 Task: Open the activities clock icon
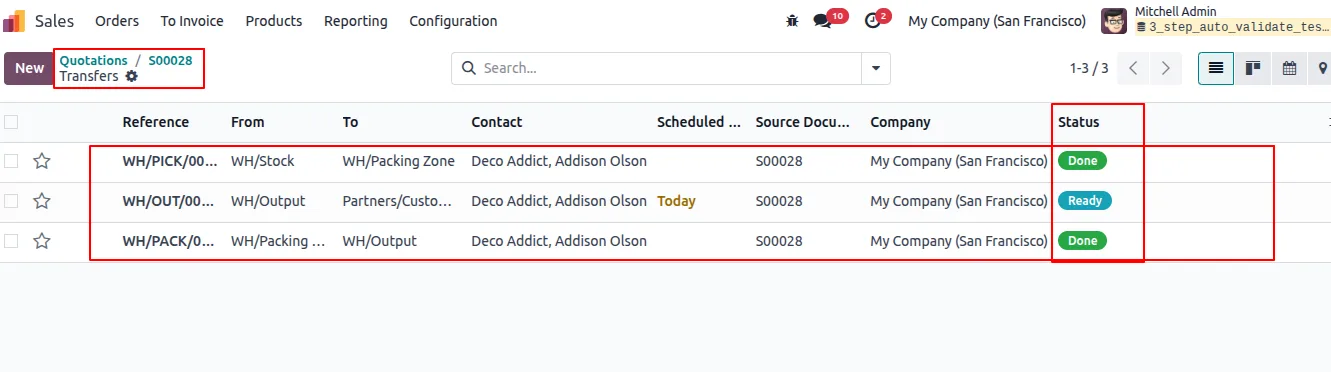click(872, 21)
